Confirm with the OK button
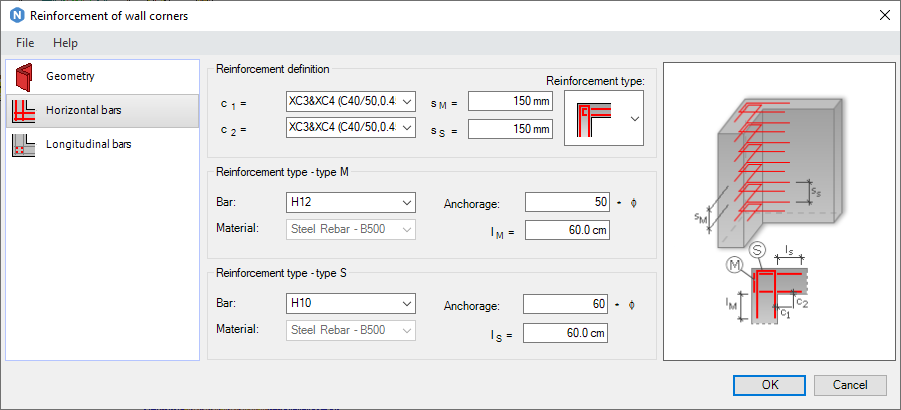The width and height of the screenshot is (901, 410). (x=769, y=385)
